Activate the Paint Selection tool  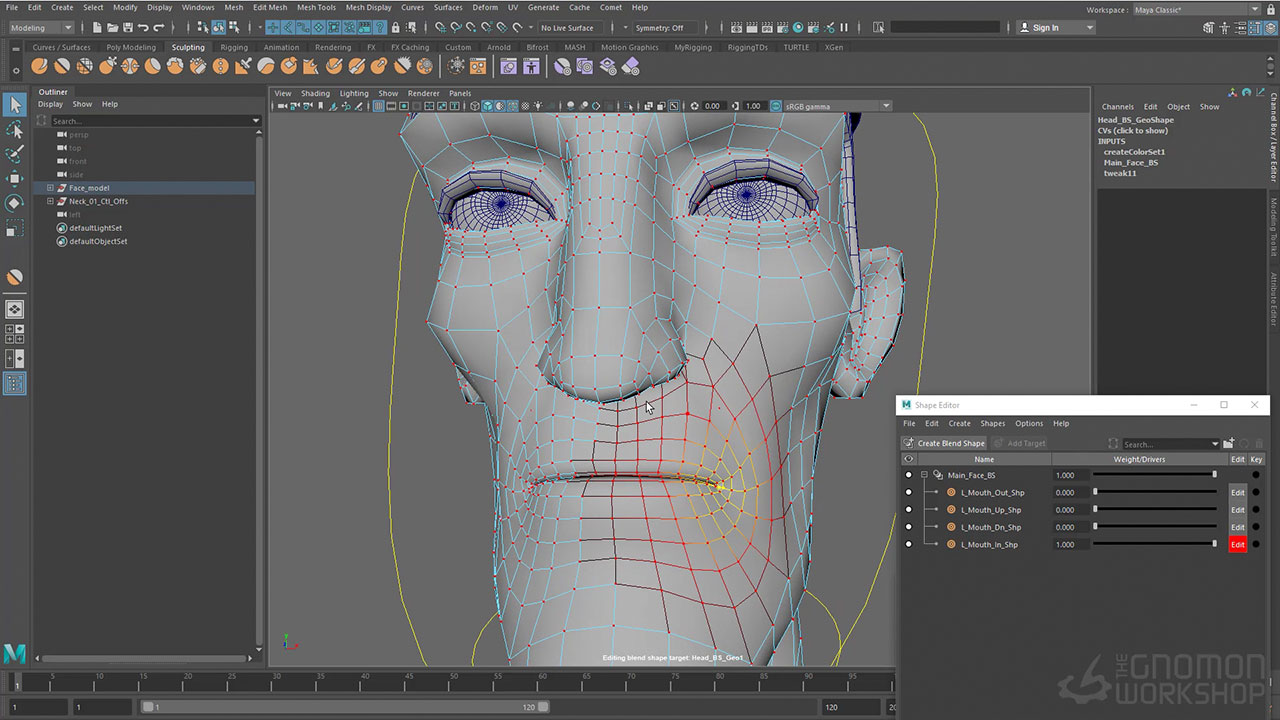pos(14,154)
